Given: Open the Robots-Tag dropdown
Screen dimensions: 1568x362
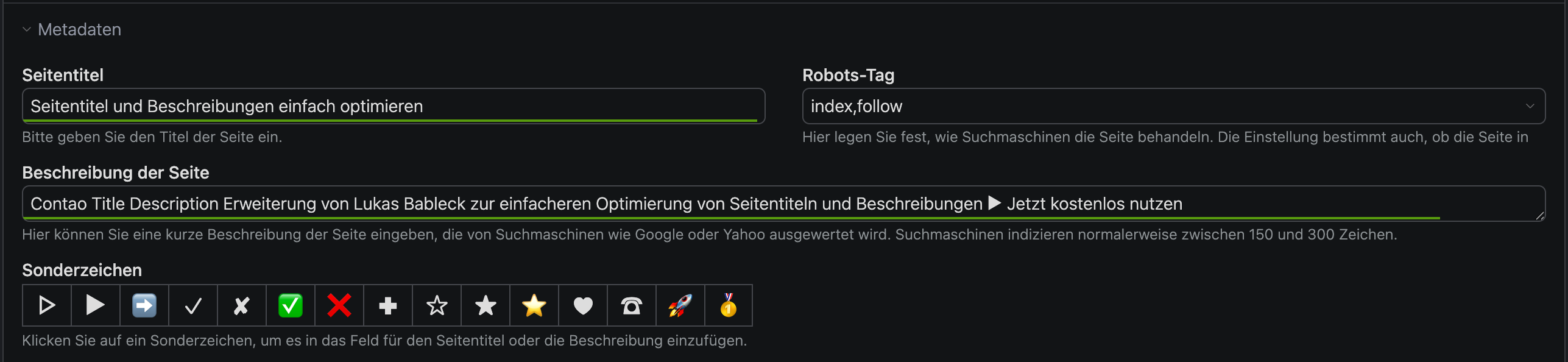Looking at the screenshot, I should pos(1173,106).
